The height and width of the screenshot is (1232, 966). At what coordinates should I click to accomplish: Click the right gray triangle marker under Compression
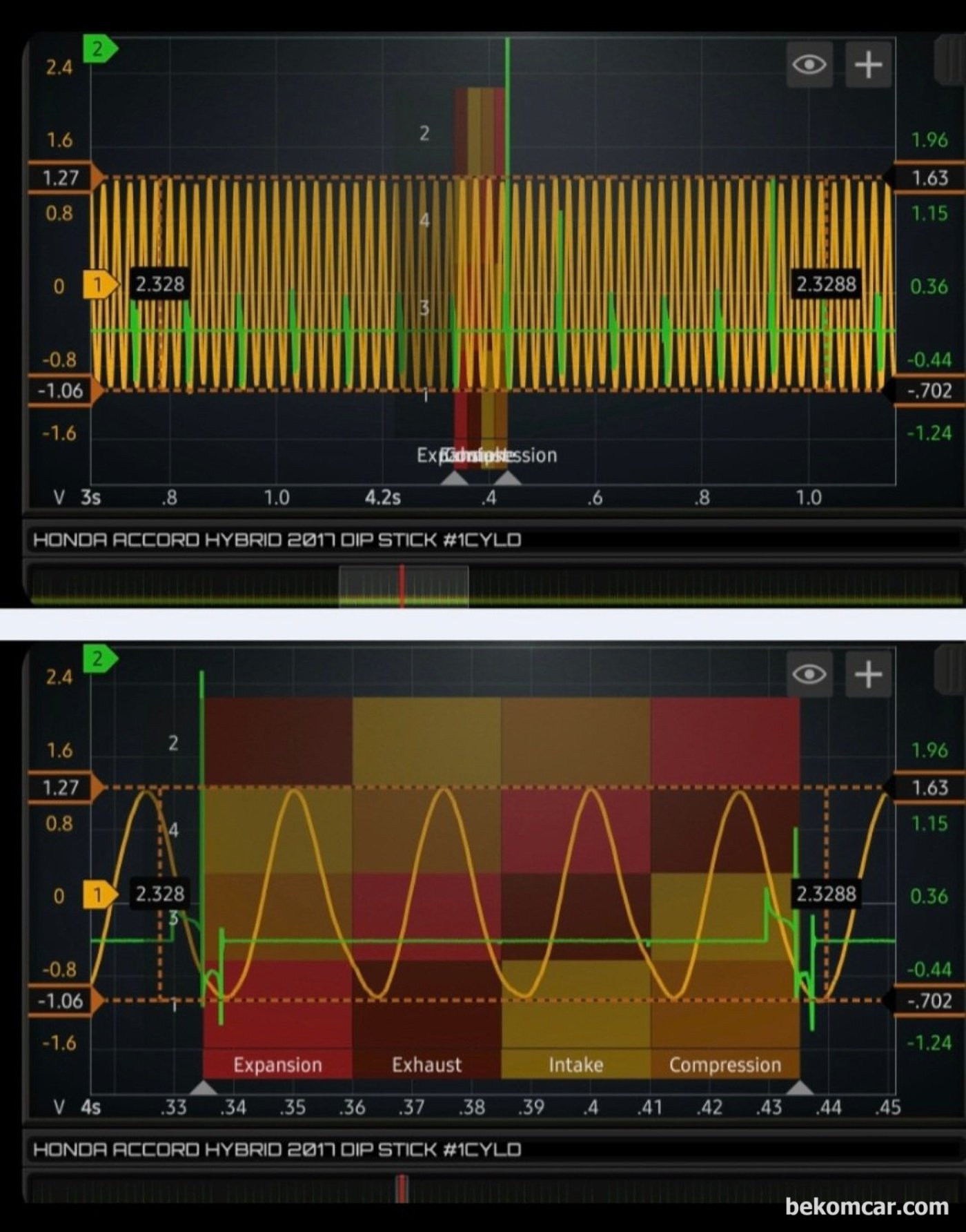coord(800,1088)
